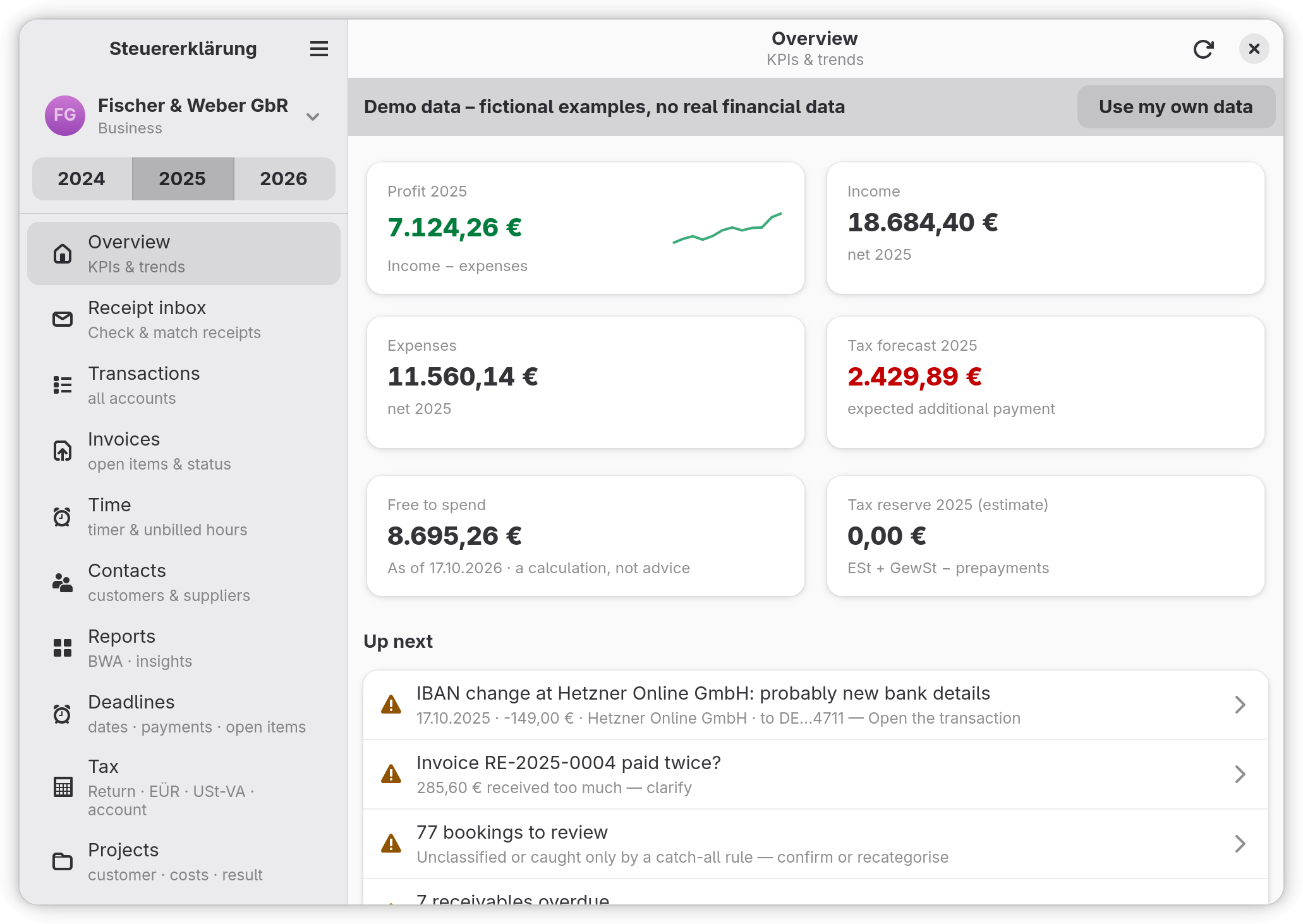Open the Expenses 11.560,14 € card

pos(586,382)
